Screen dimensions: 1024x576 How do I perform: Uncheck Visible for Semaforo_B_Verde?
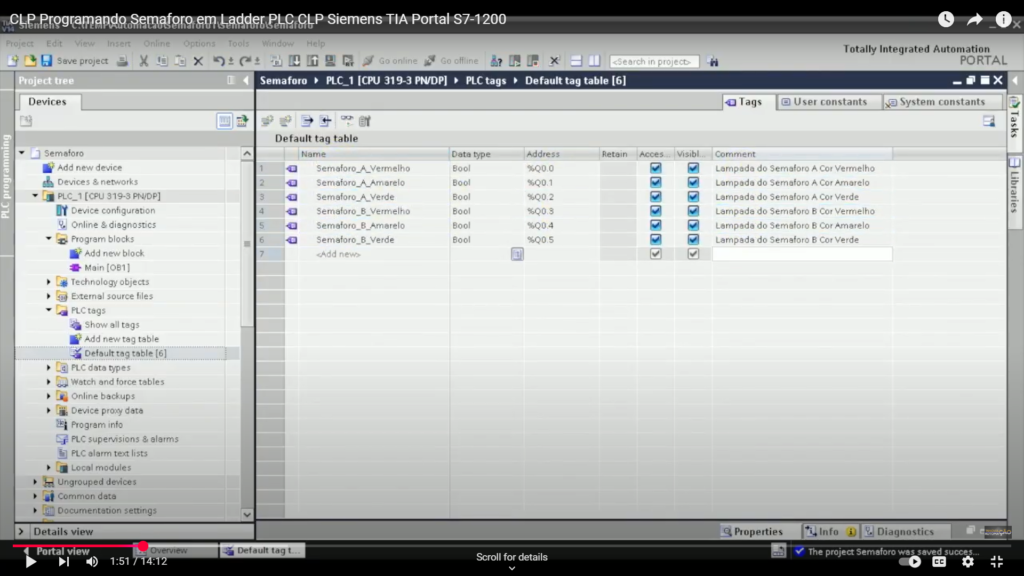pyautogui.click(x=693, y=240)
